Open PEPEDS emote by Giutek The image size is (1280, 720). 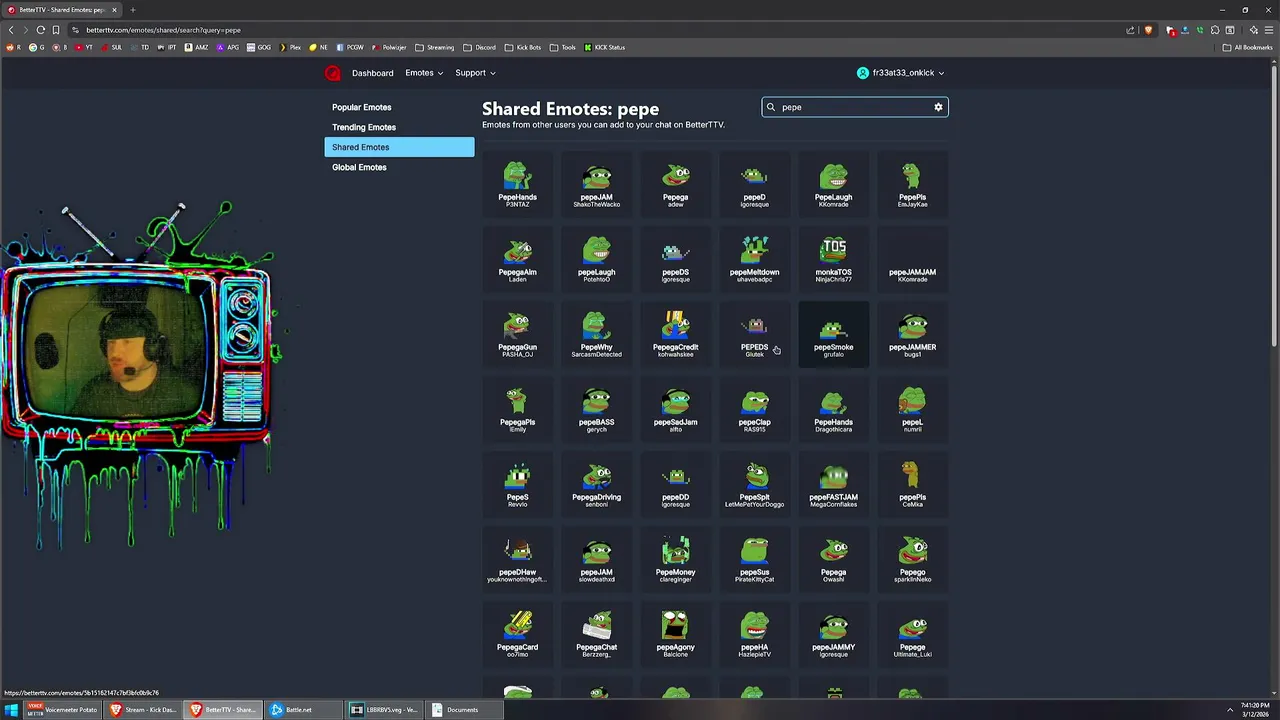754,333
